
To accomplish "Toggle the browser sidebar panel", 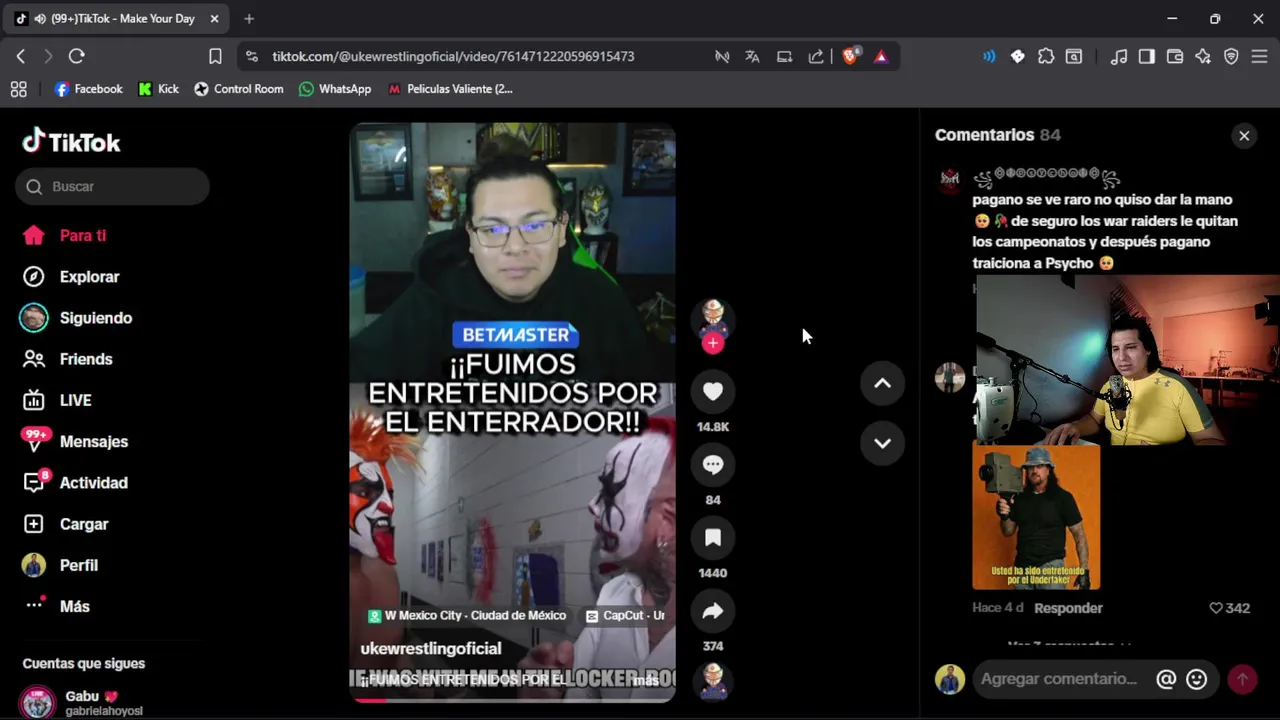I will [x=1147, y=56].
